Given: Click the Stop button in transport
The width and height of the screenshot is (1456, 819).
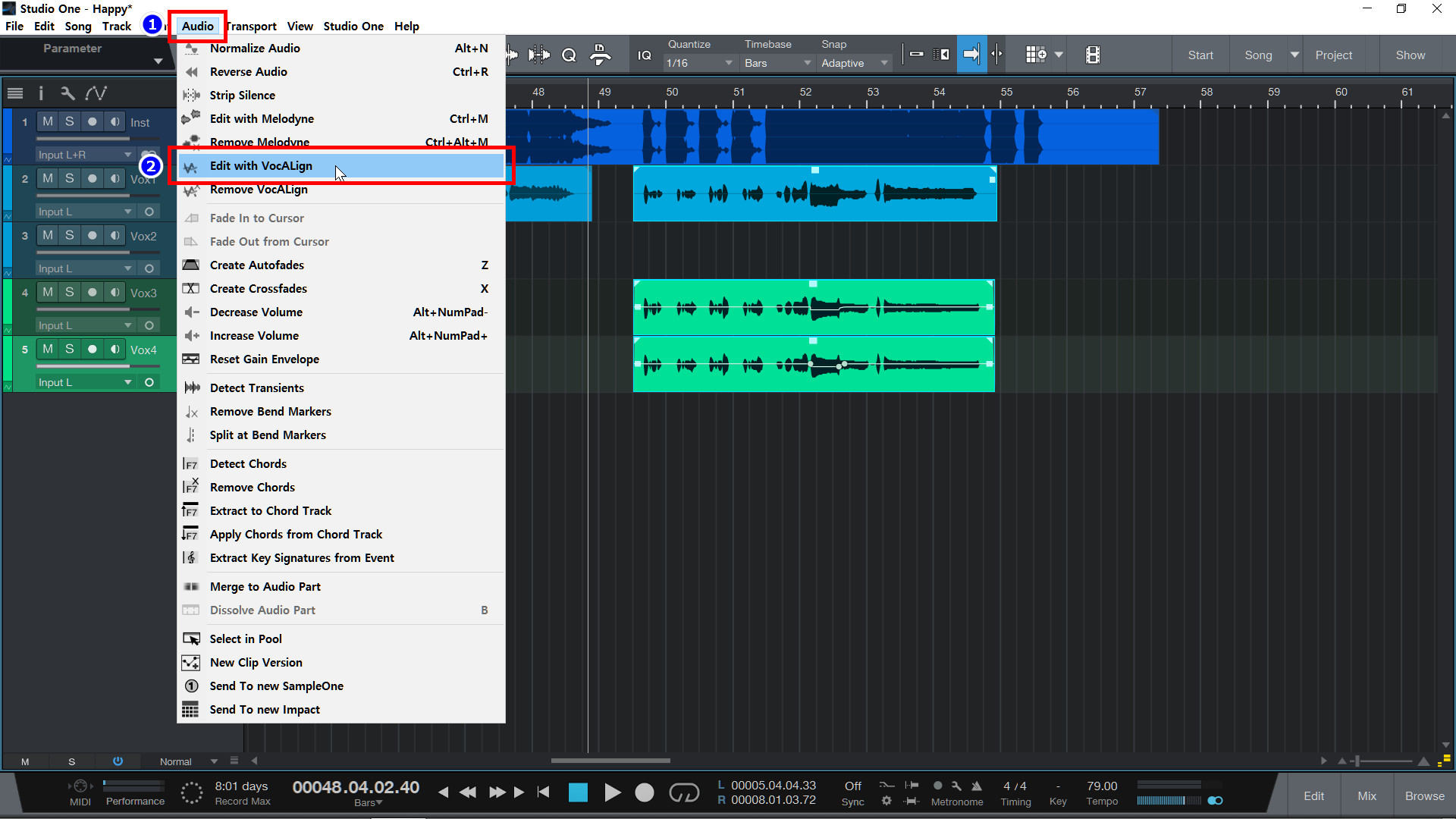Looking at the screenshot, I should click(x=578, y=792).
